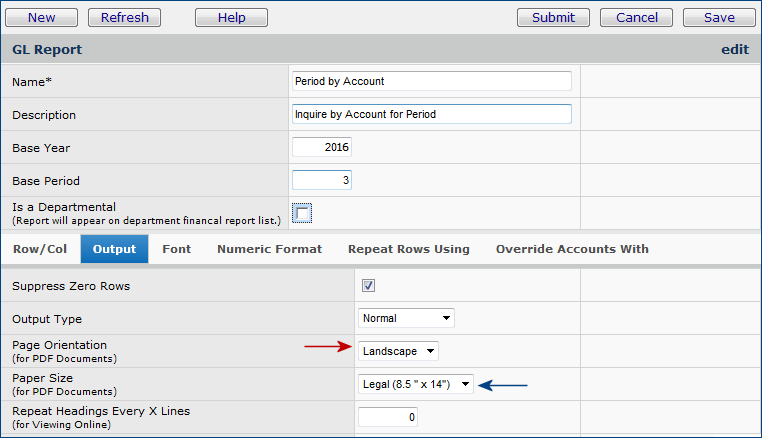Uncheck Suppress Zero Rows
This screenshot has height=438, width=762.
tap(368, 285)
